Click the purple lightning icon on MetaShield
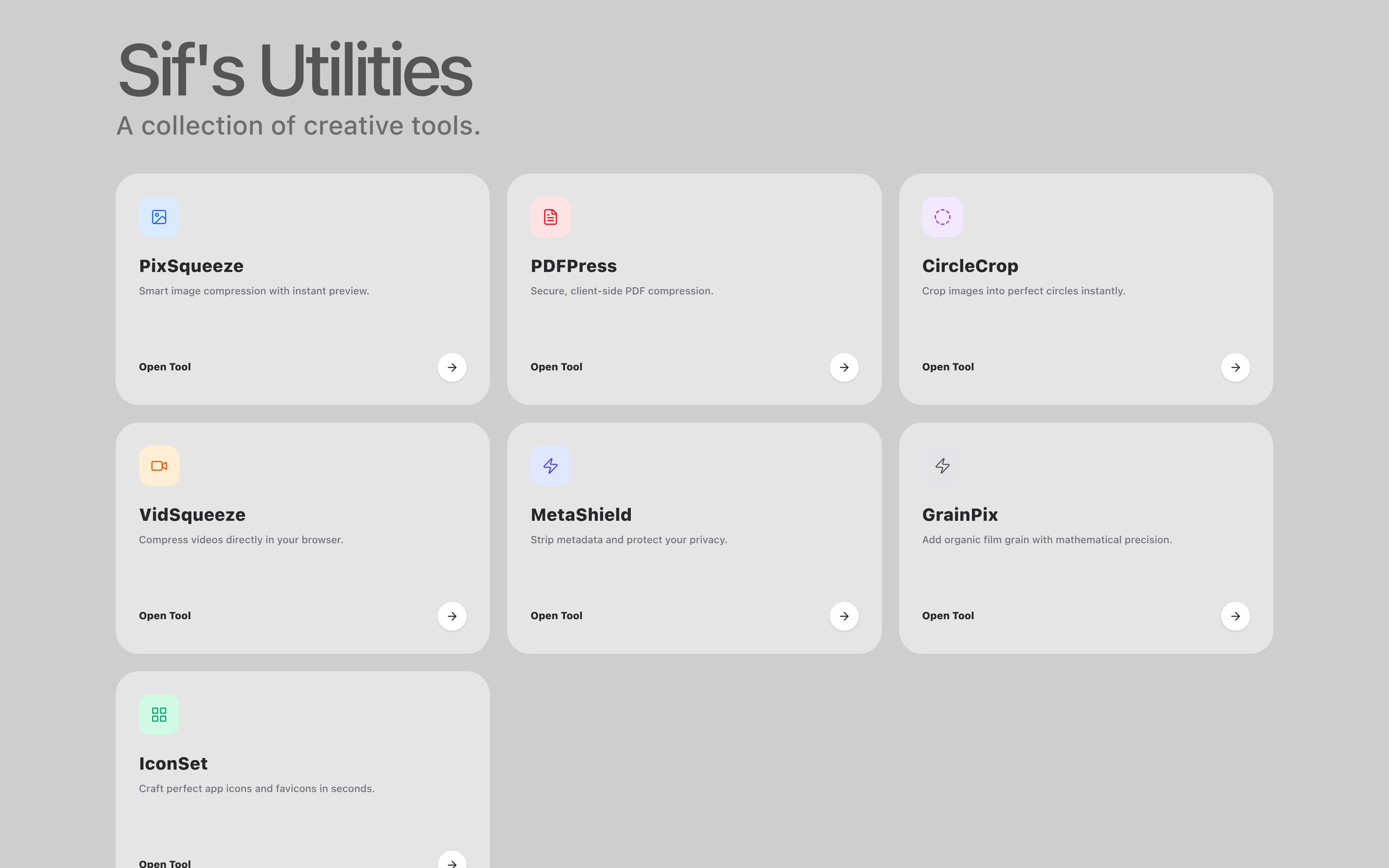This screenshot has width=1389, height=868. [x=551, y=465]
